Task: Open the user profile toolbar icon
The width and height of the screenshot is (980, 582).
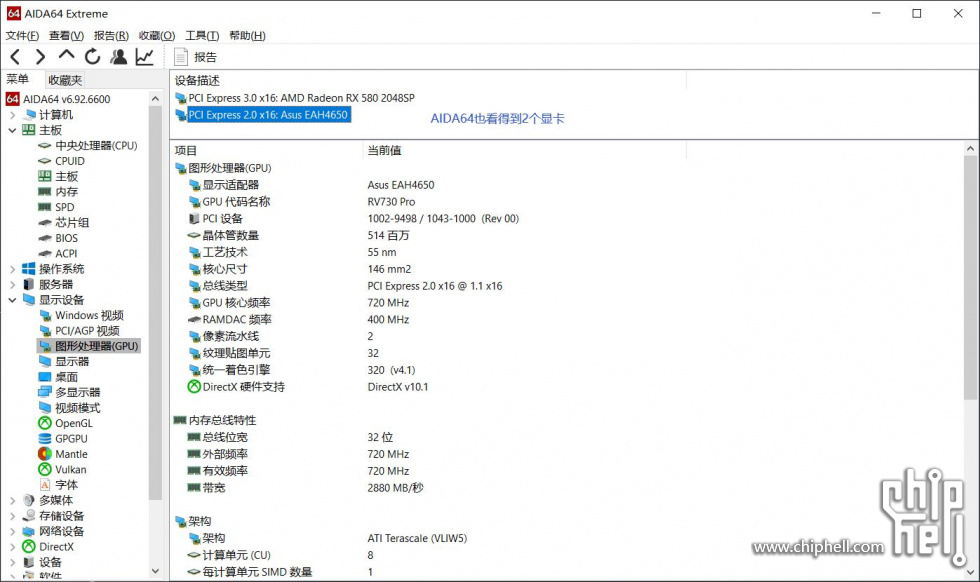Action: pos(118,57)
